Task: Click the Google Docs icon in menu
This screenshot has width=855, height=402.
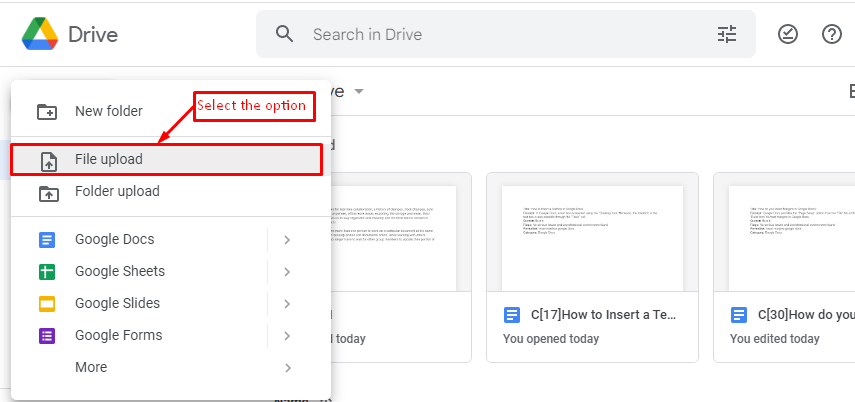Action: coord(47,239)
